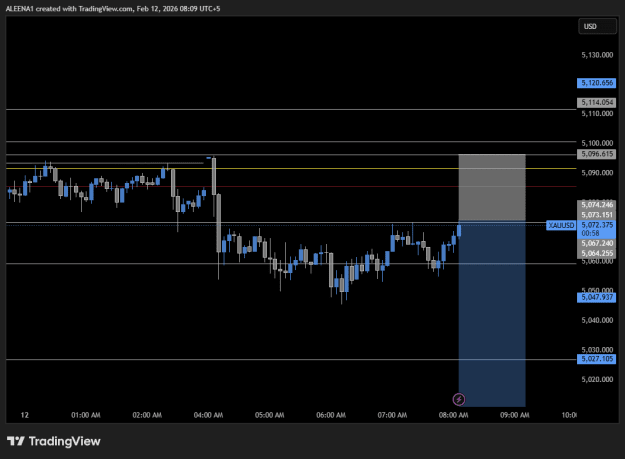This screenshot has height=459, width=625.
Task: Select the 5,067.240 price label
Action: [596, 243]
